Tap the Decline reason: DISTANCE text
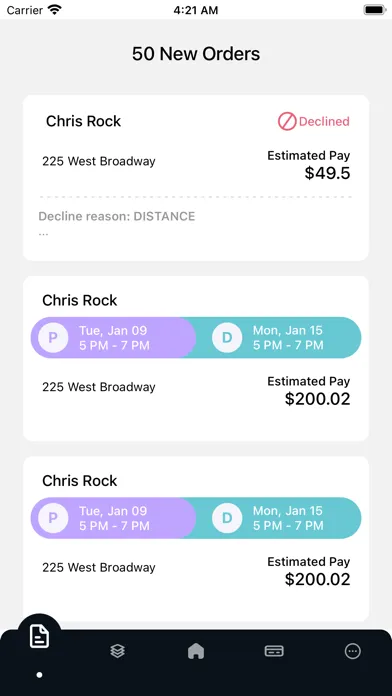The image size is (392, 696). 117,216
